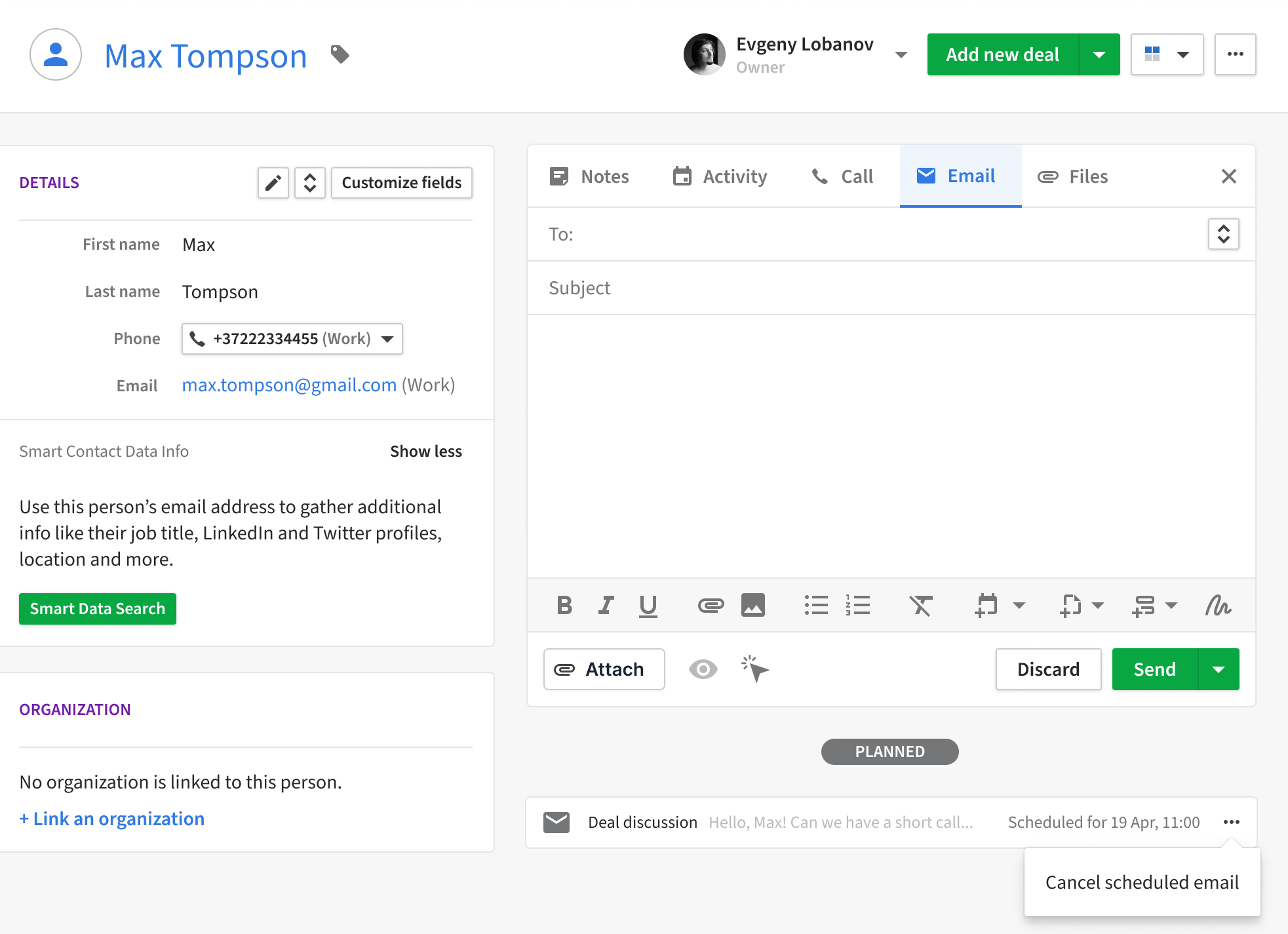Image resolution: width=1288 pixels, height=934 pixels.
Task: Toggle the AI send assistant icon
Action: (x=756, y=669)
